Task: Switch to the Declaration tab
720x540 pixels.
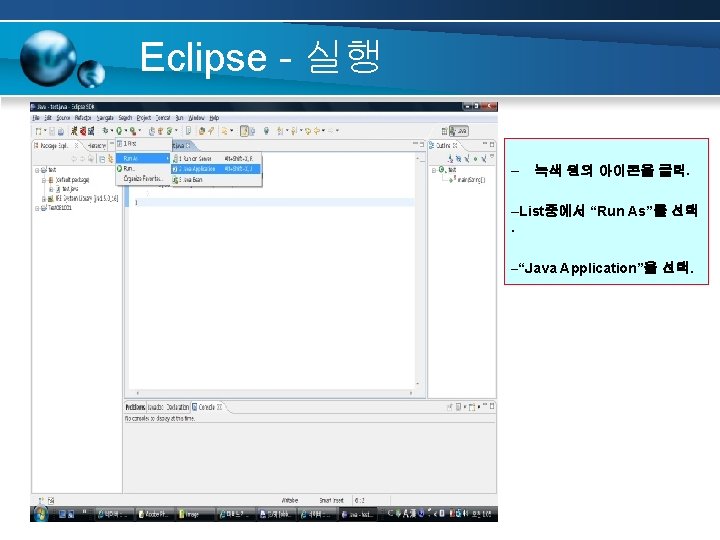Action: click(177, 407)
